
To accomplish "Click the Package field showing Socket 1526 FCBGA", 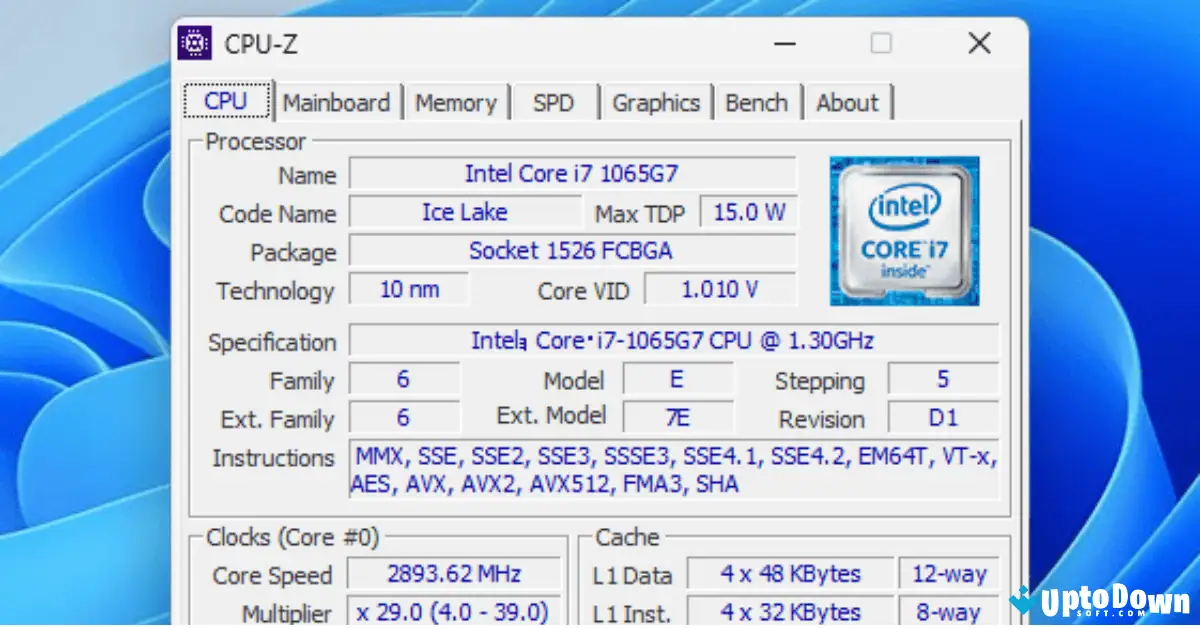I will point(572,250).
